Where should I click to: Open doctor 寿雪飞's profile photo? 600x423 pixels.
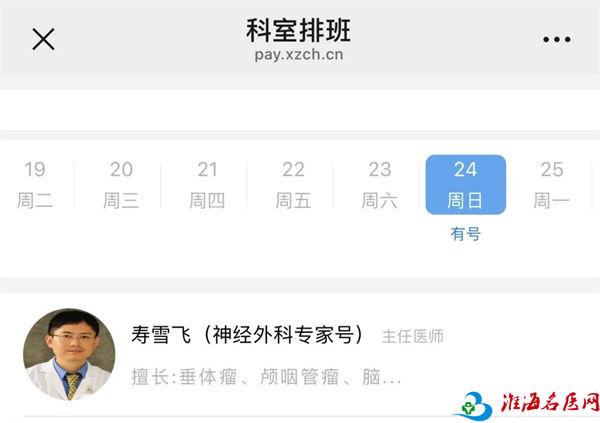pyautogui.click(x=69, y=354)
